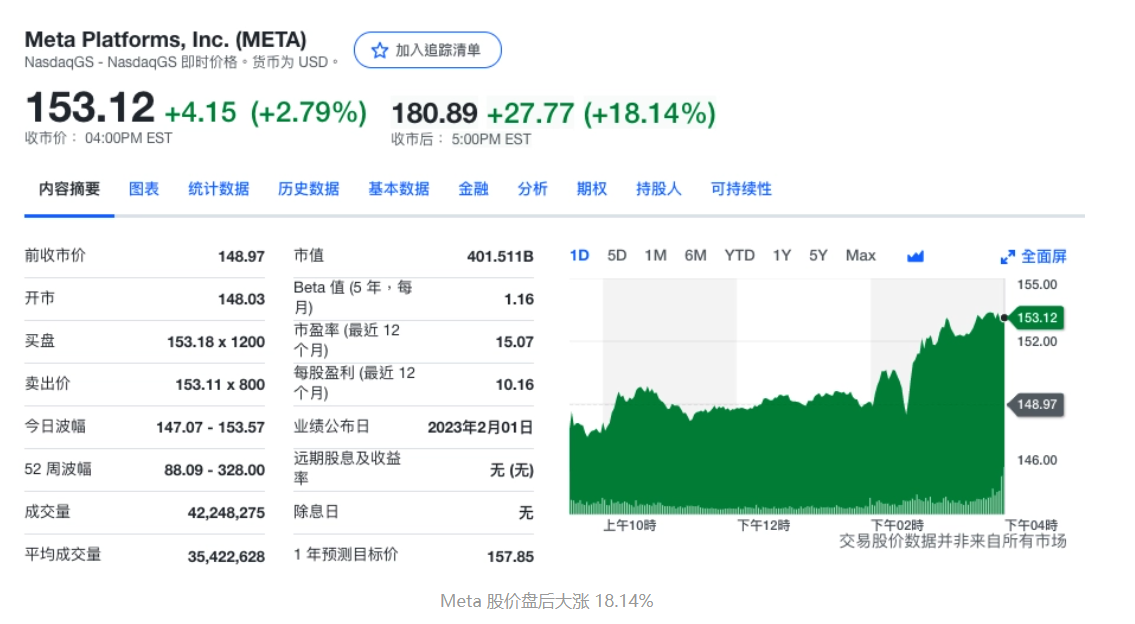Select the 1D chart range
This screenshot has height=624, width=1135.
pyautogui.click(x=579, y=256)
